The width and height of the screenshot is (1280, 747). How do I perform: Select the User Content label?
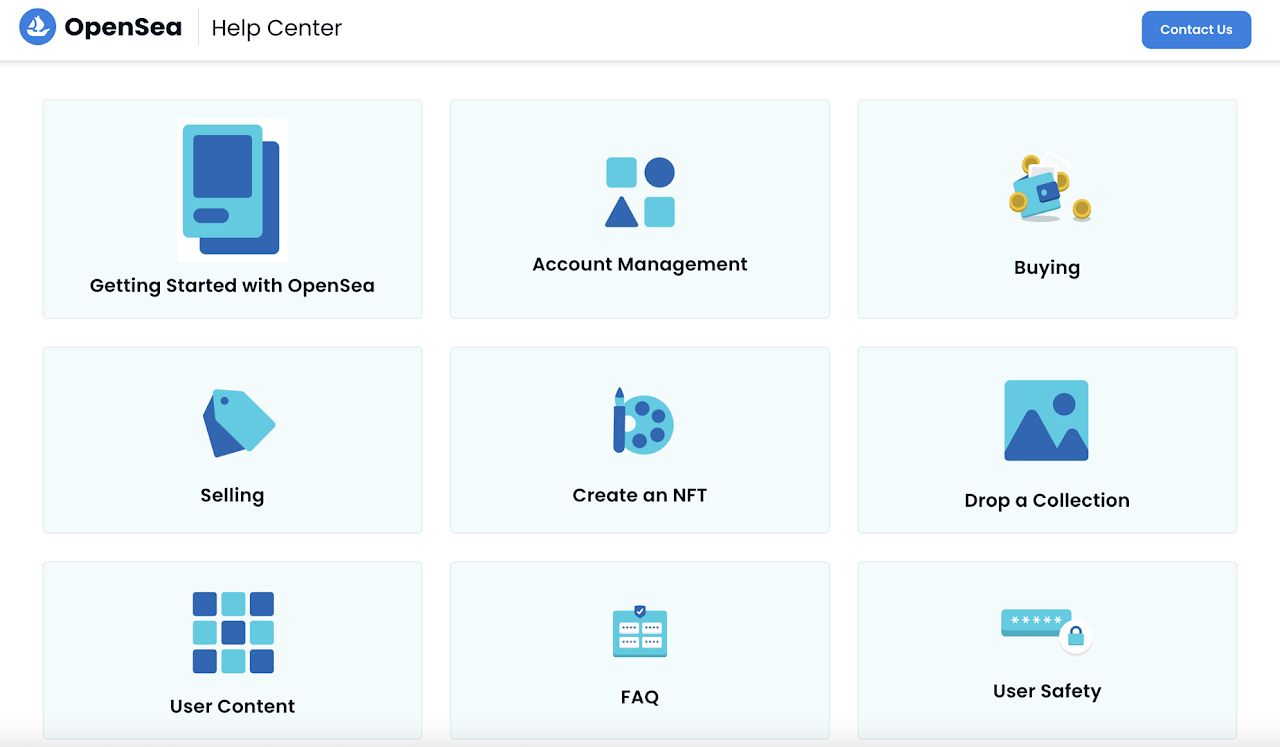(232, 706)
